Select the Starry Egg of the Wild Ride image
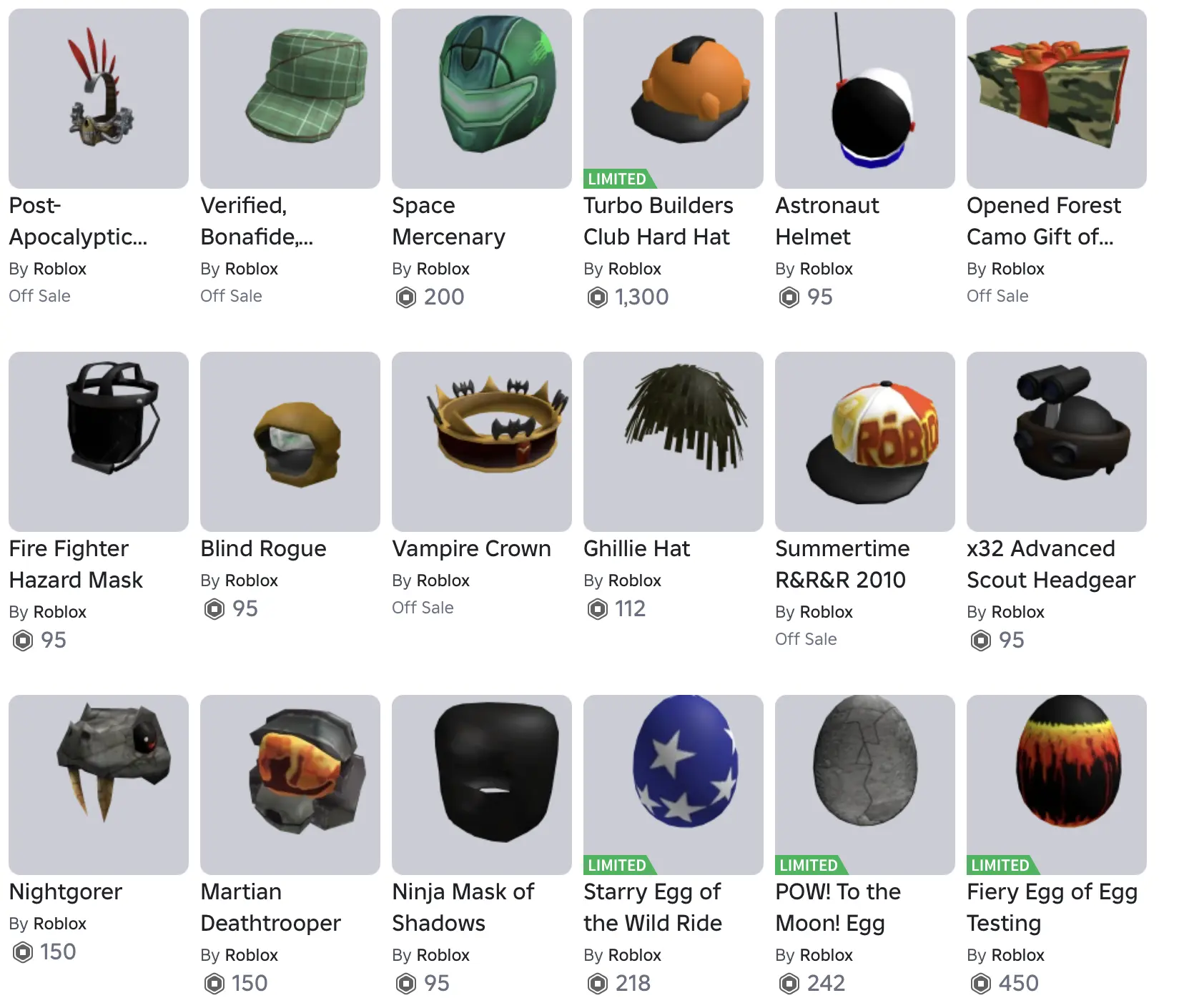This screenshot has height=1008, width=1184. (x=674, y=785)
